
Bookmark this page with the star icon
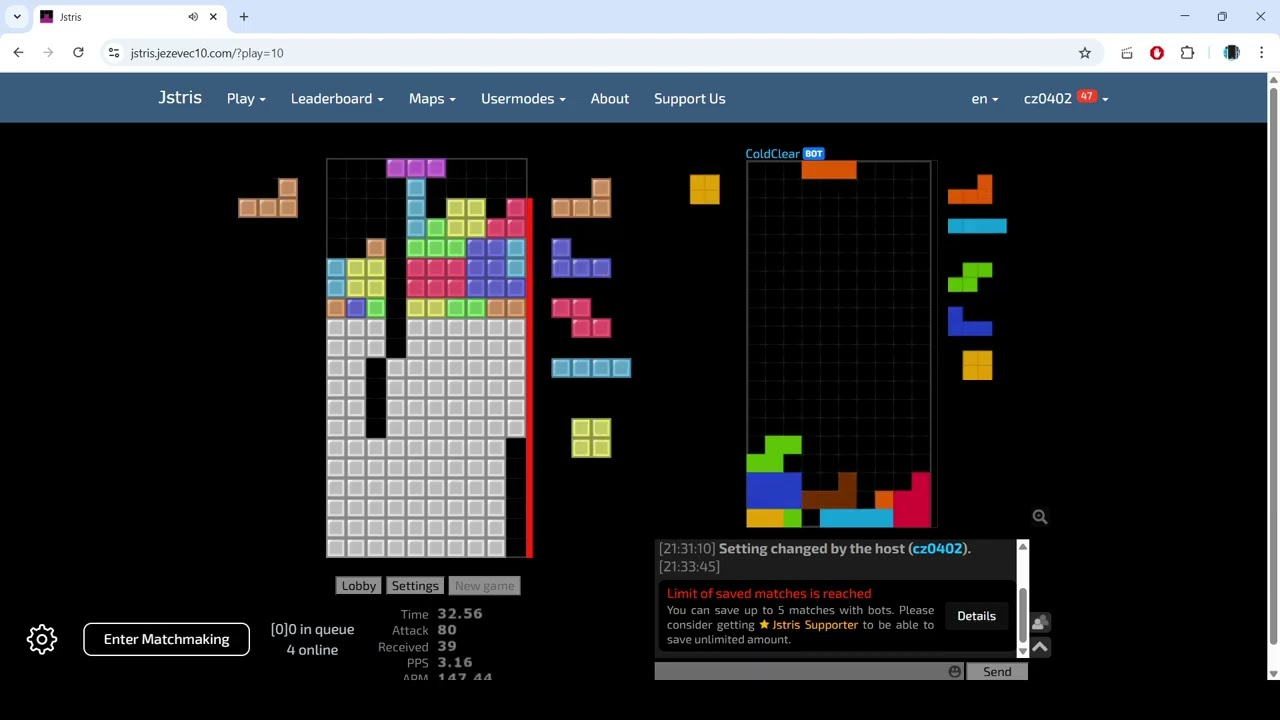click(x=1085, y=53)
